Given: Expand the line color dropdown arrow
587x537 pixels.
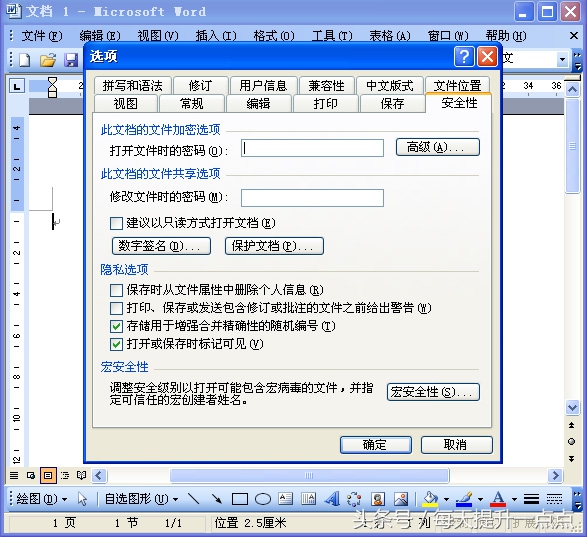Looking at the screenshot, I should (x=480, y=499).
